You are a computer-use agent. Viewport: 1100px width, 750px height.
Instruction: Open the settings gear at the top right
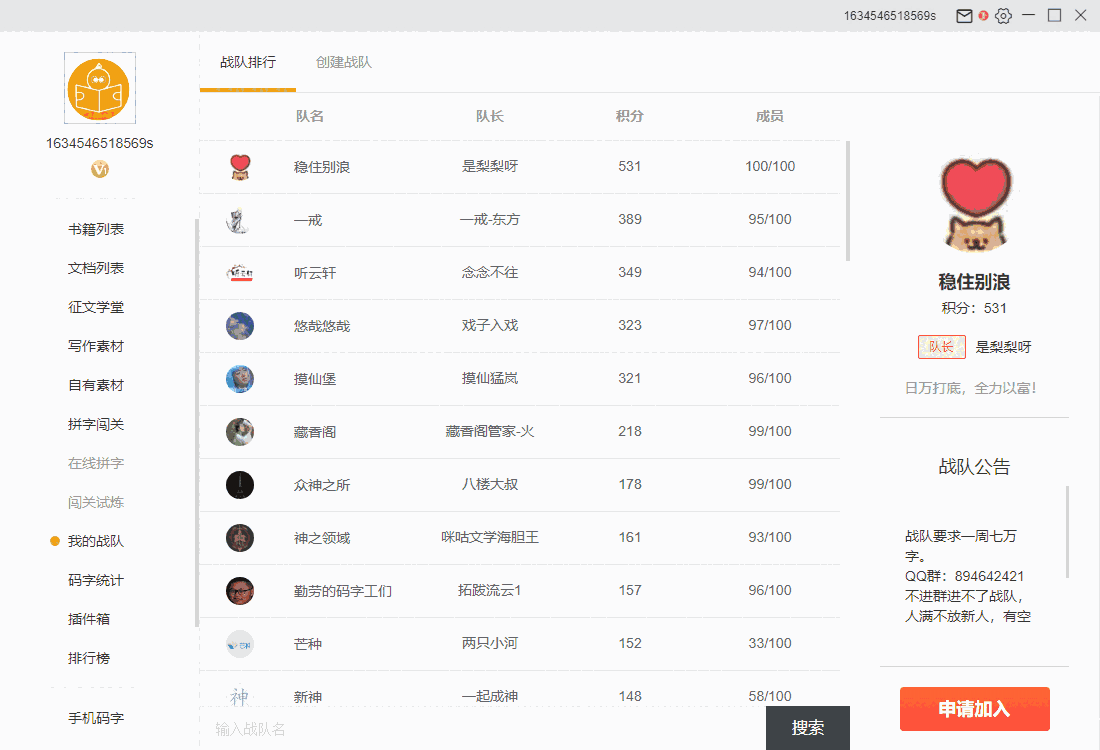point(1003,15)
